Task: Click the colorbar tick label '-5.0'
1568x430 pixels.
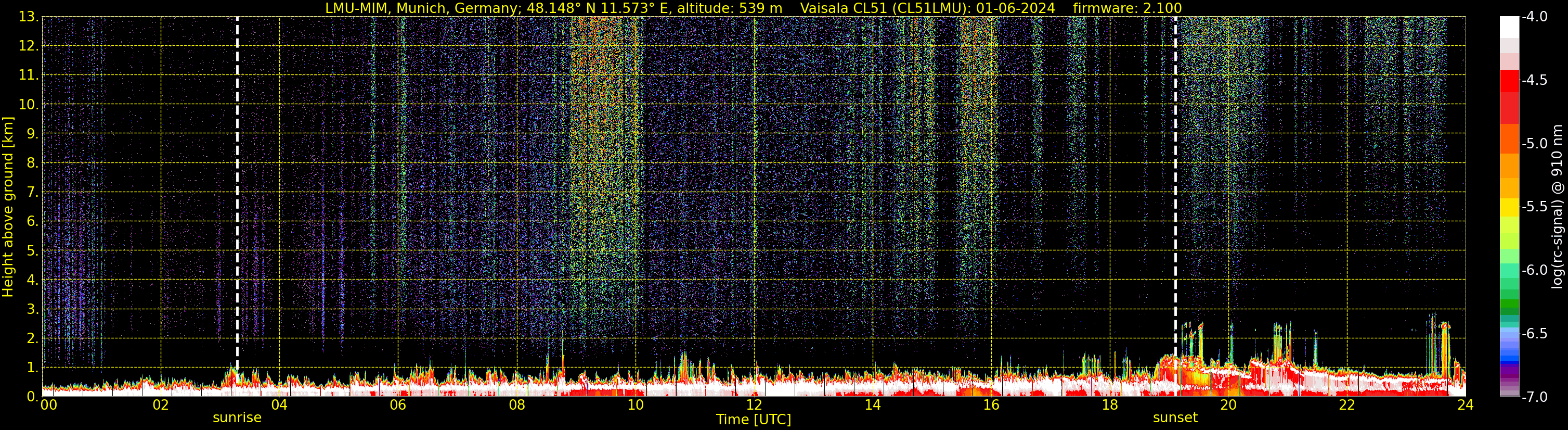Action: 1534,143
